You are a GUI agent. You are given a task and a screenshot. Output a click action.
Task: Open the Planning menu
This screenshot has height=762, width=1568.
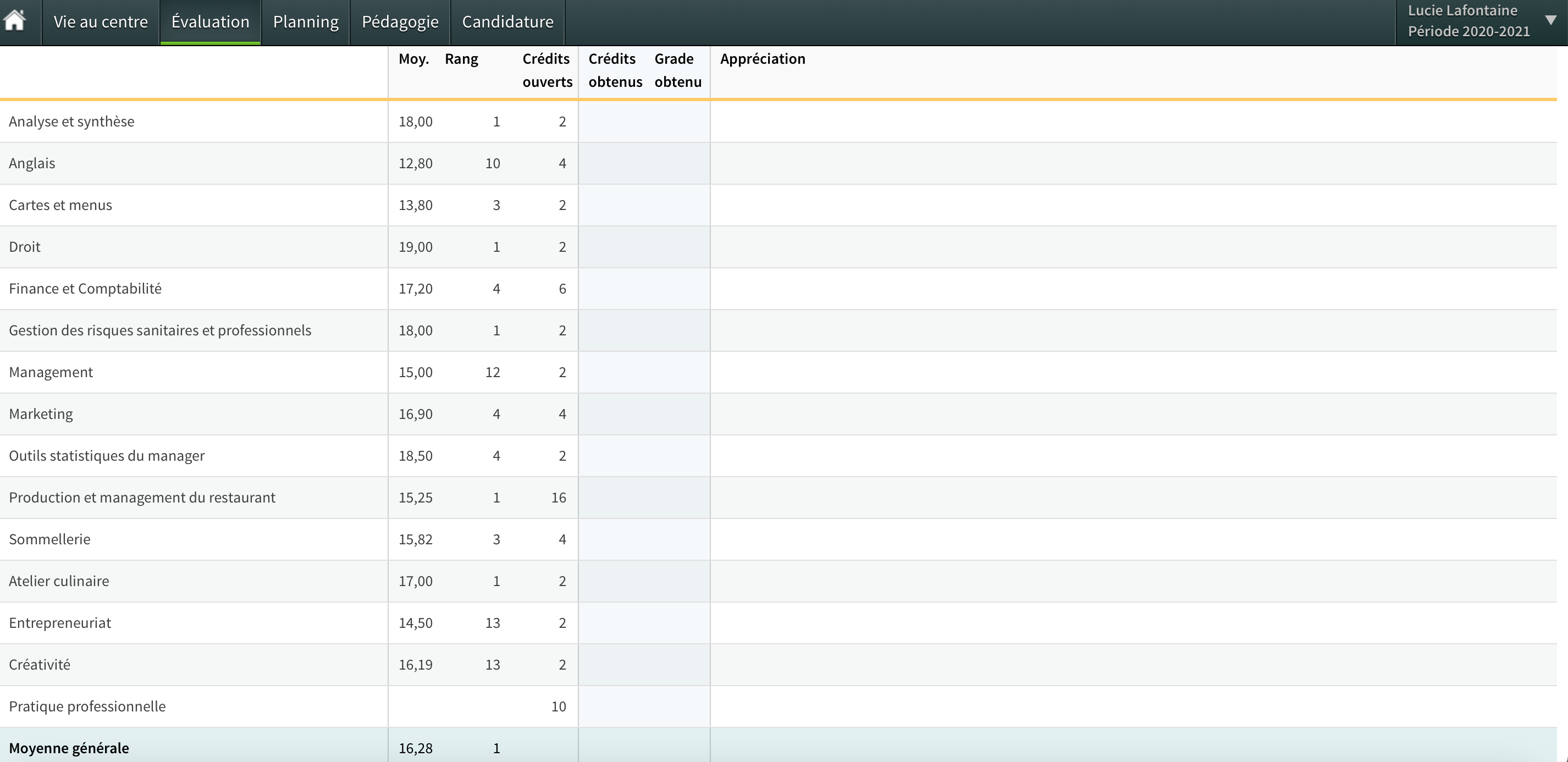click(306, 22)
